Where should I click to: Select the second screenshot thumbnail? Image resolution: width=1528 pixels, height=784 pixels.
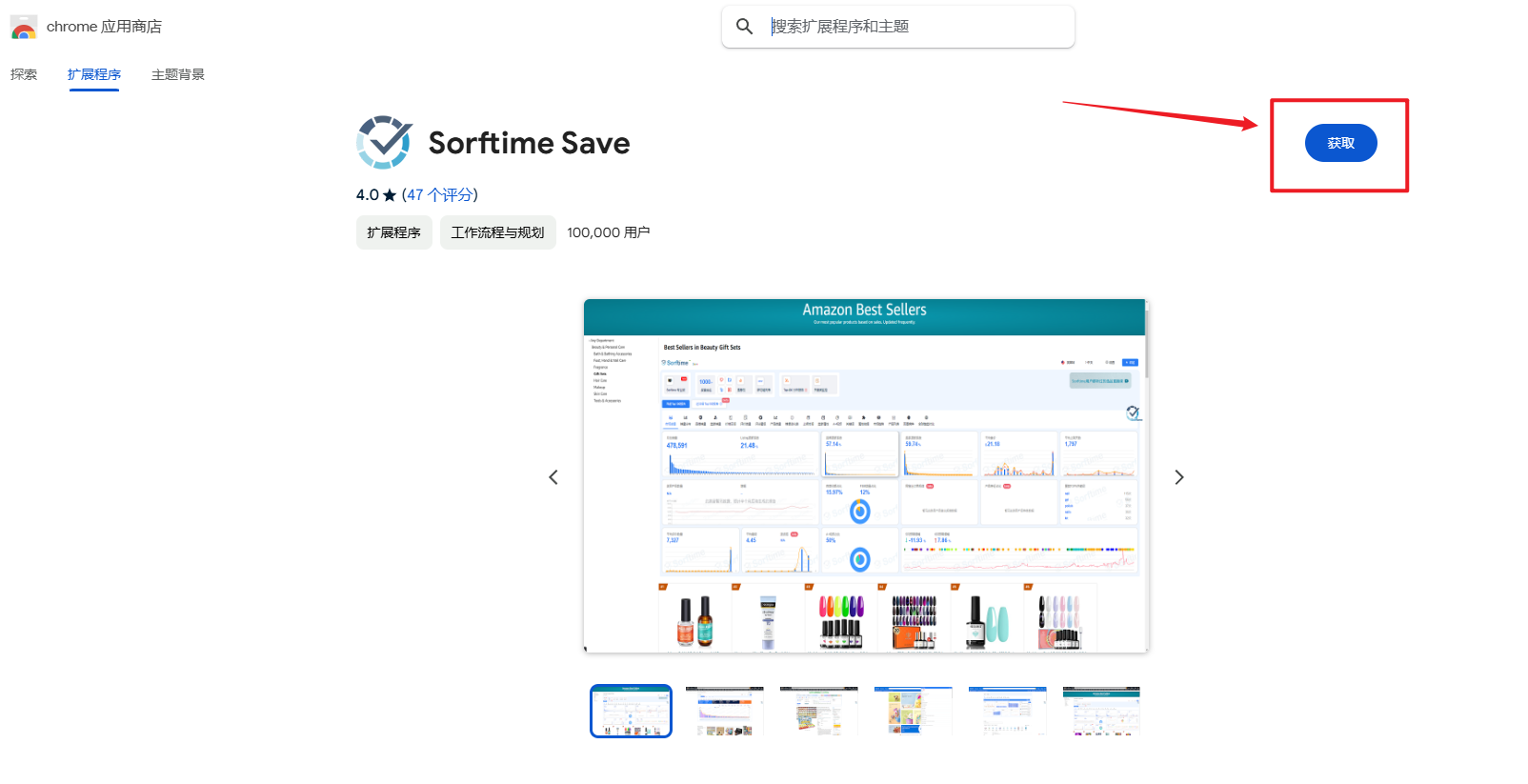coord(725,711)
